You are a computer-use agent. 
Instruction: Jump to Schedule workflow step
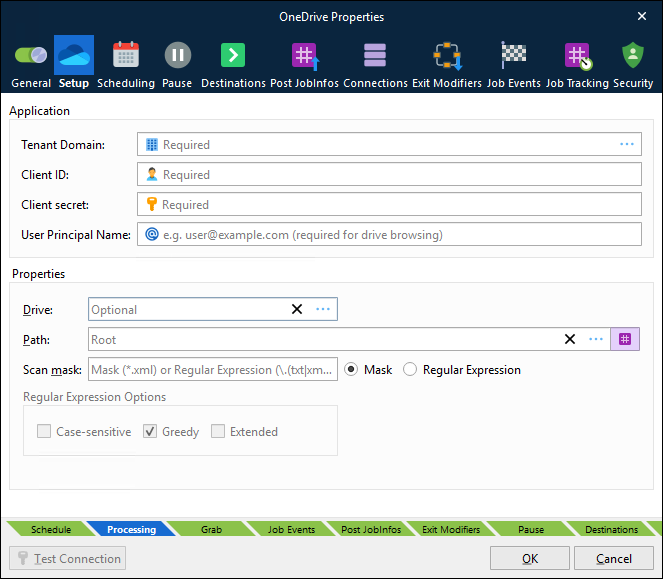coord(51,529)
